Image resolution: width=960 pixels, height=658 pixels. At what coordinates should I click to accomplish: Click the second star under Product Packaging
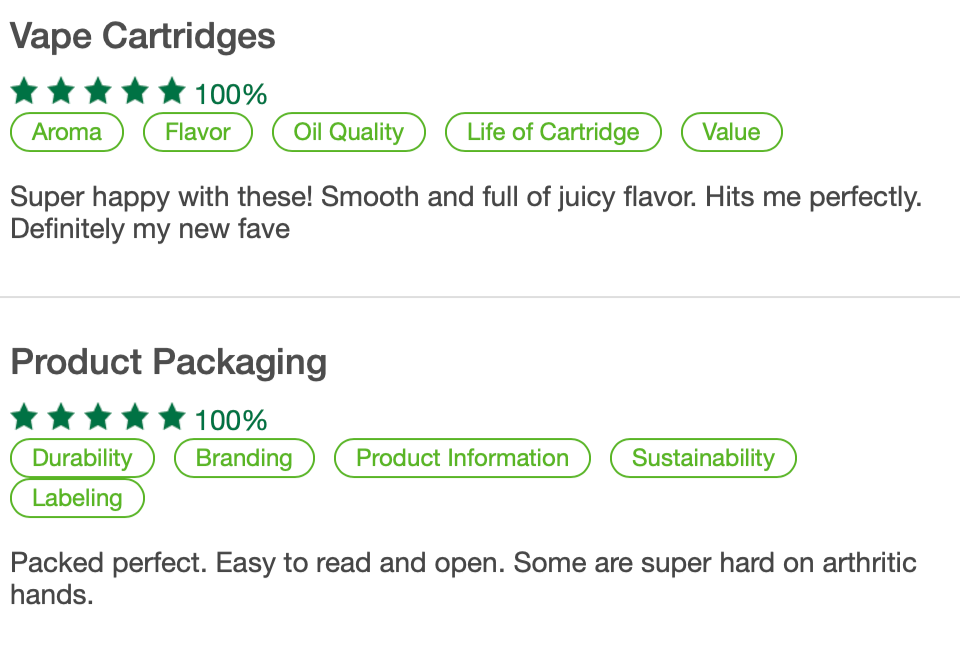(61, 417)
